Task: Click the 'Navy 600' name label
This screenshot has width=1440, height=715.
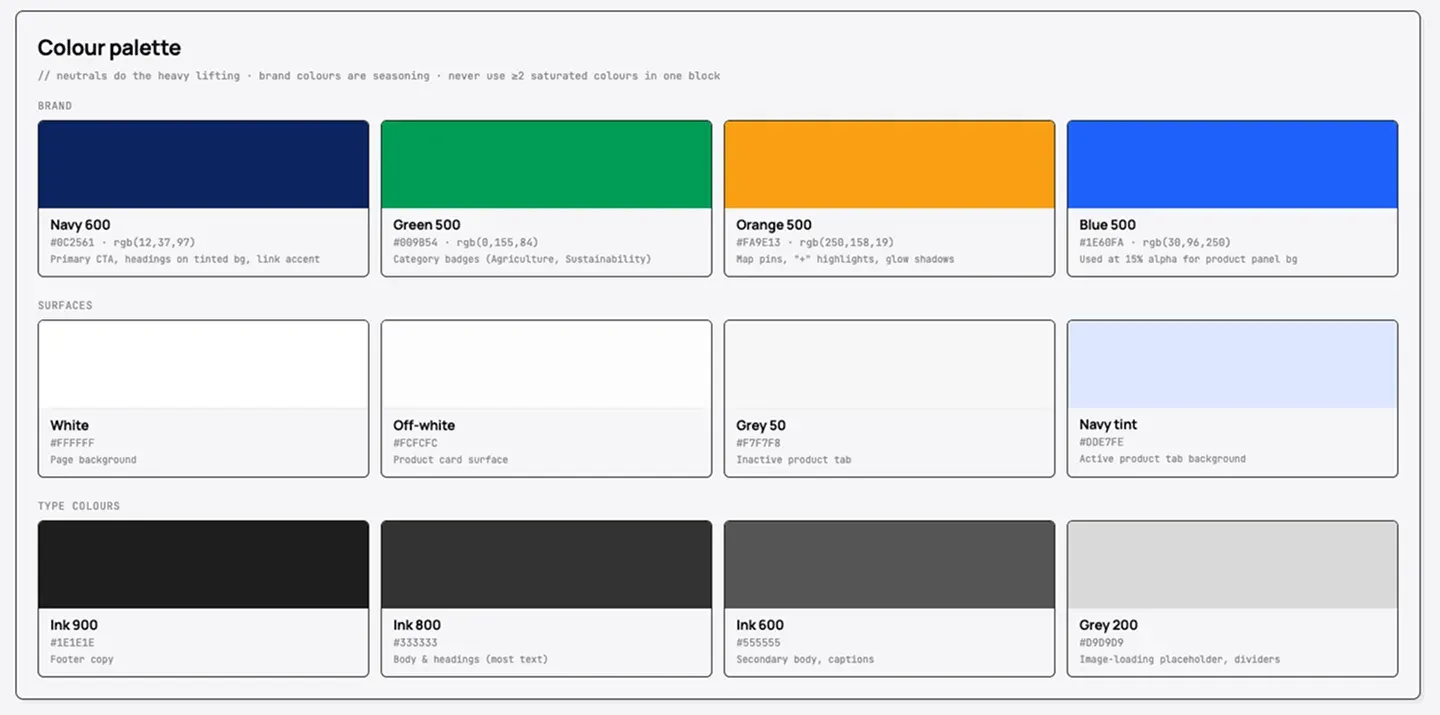Action: (x=80, y=225)
